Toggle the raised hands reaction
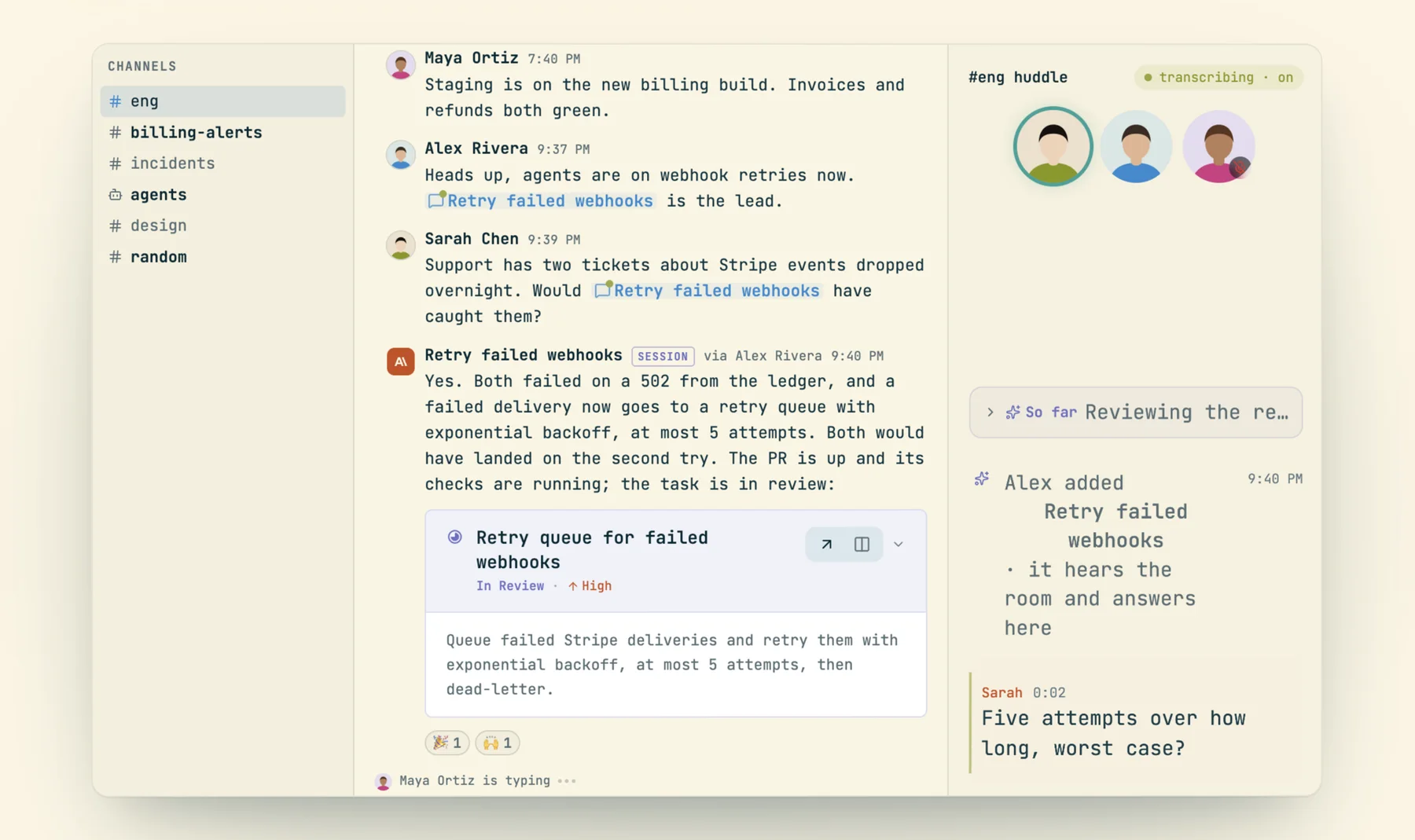This screenshot has width=1415, height=840. (497, 743)
